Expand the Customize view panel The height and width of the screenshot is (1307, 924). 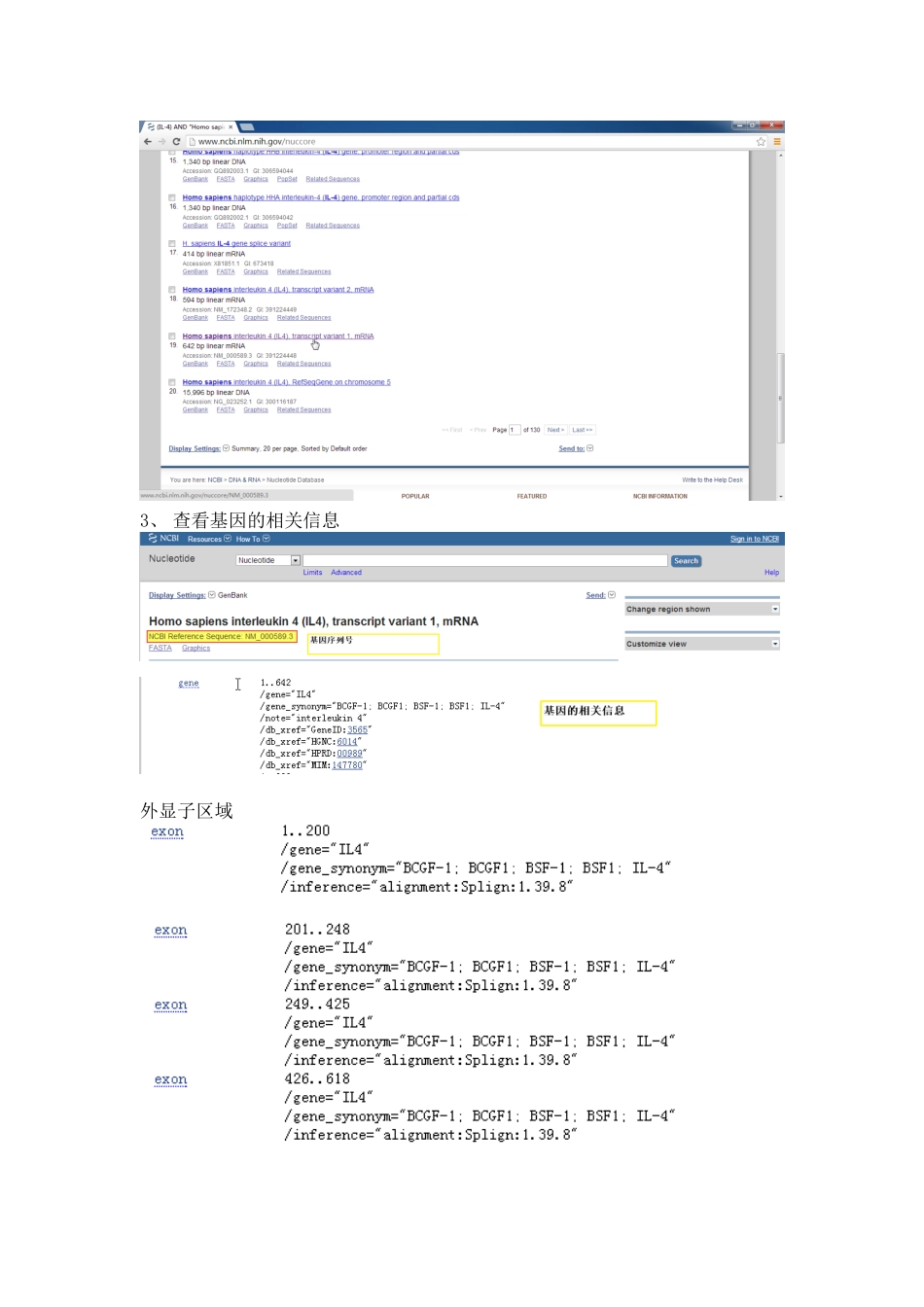tap(702, 644)
